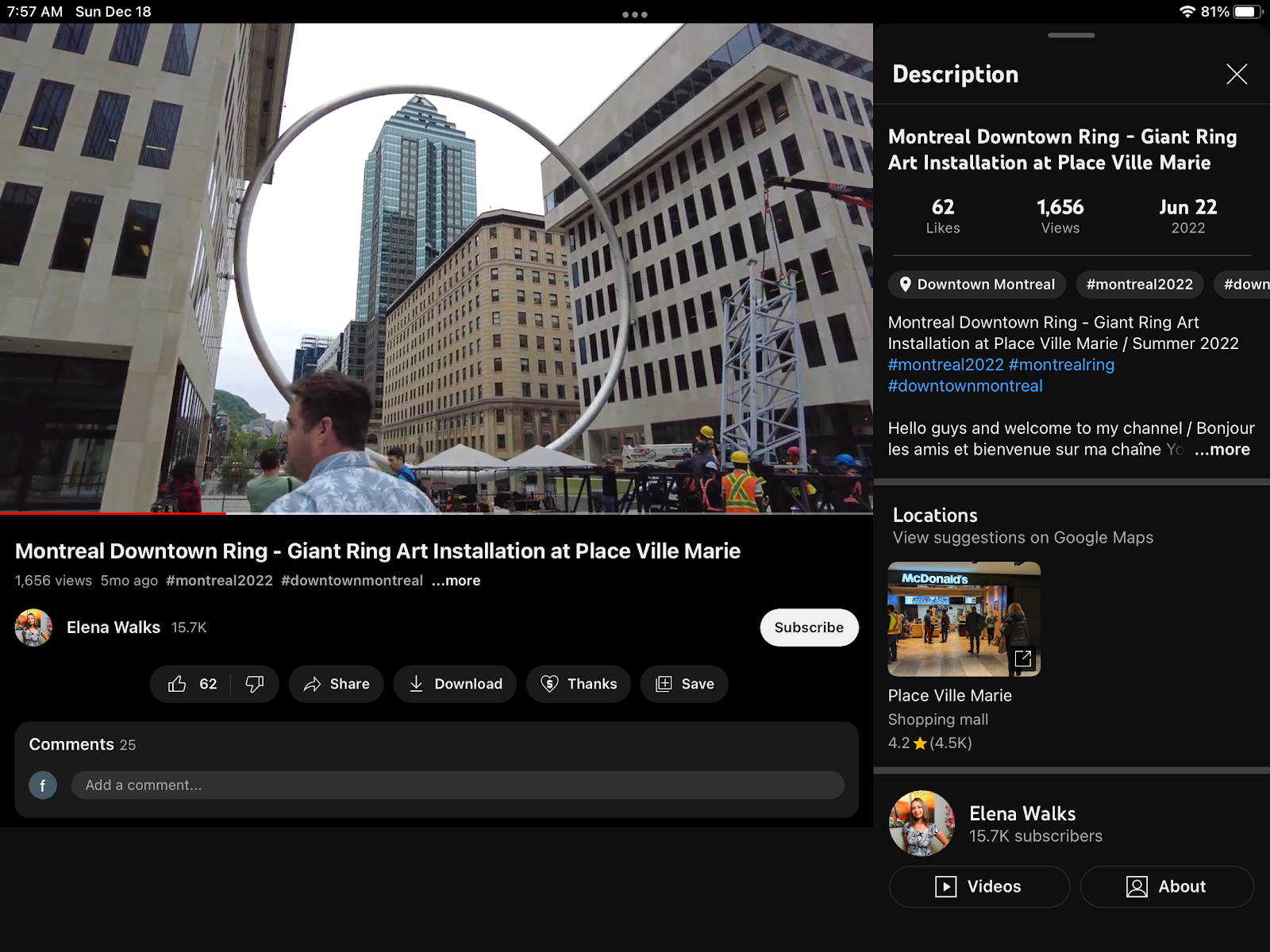Screen dimensions: 1270x952
Task: Open the Comments section header
Action: point(83,745)
